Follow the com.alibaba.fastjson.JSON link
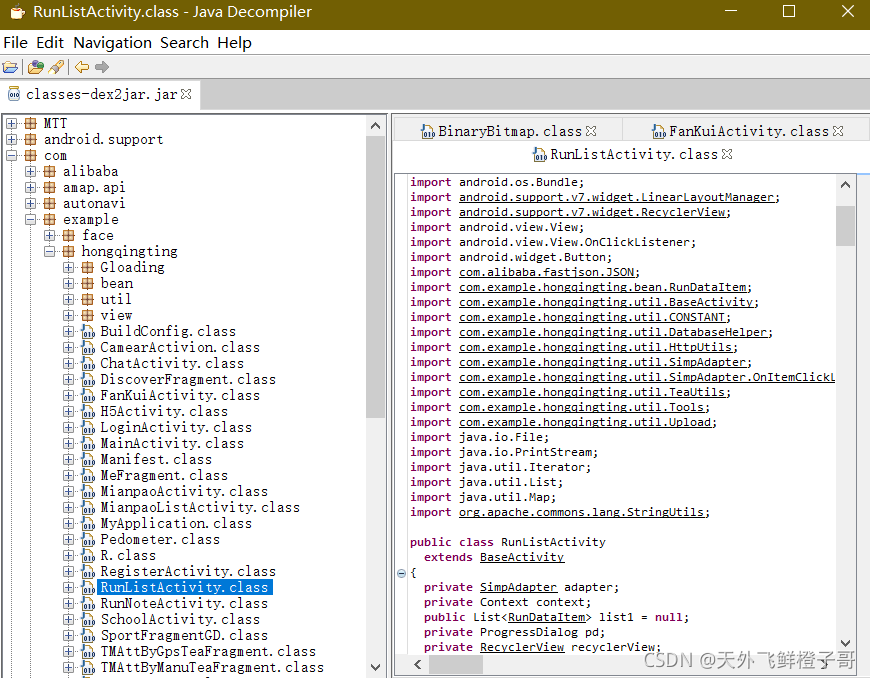Viewport: 870px width, 678px height. tap(547, 272)
